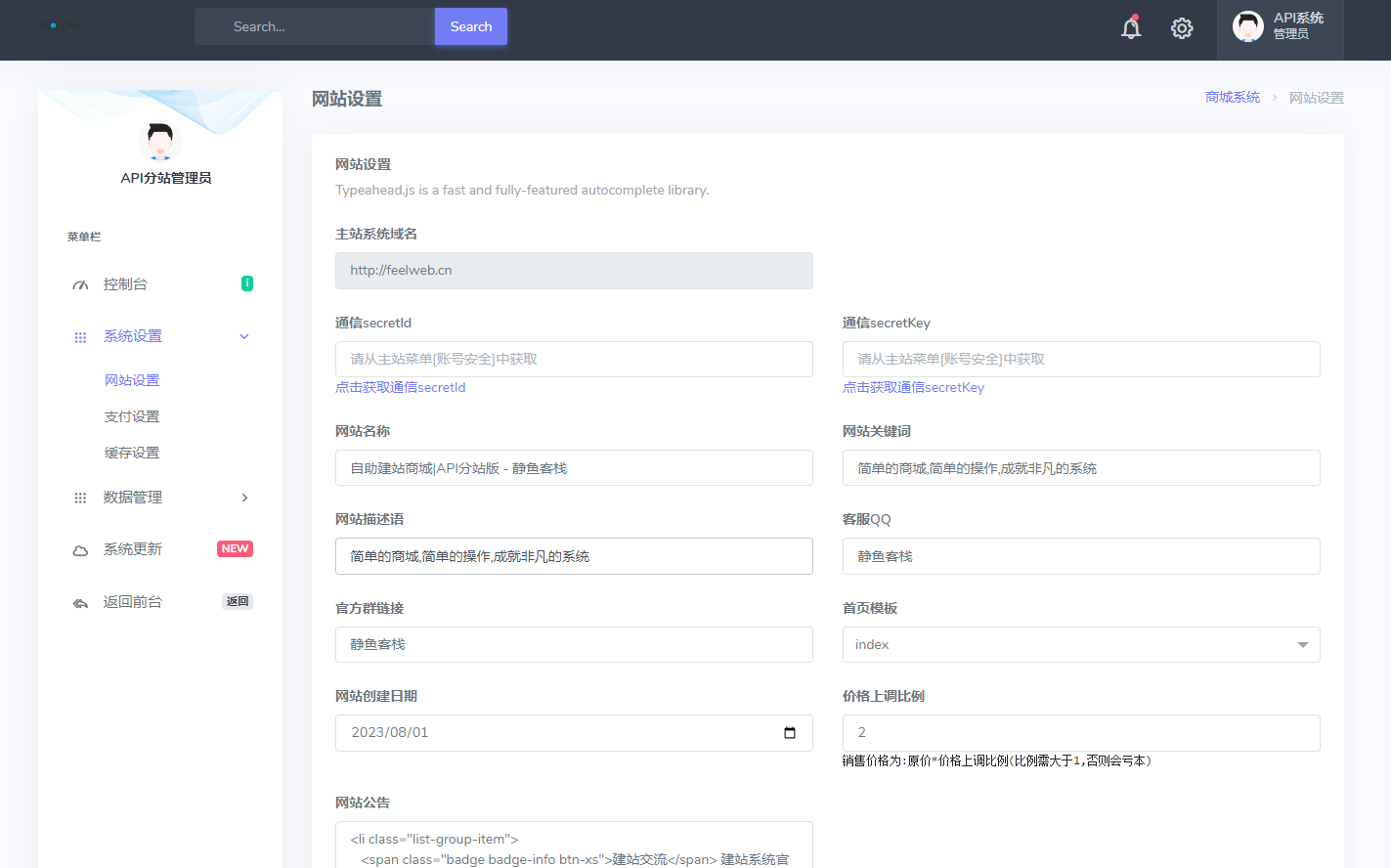Image resolution: width=1391 pixels, height=868 pixels.
Task: Click the cloud icon beside 系统更新
Action: (x=80, y=550)
